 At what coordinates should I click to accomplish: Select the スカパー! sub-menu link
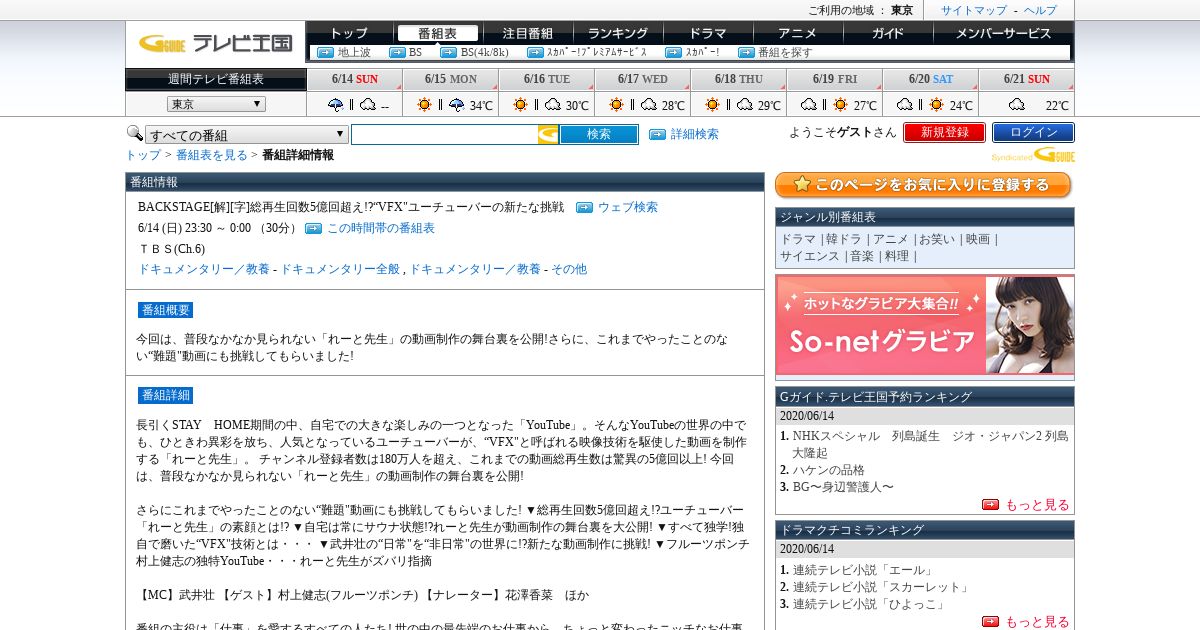click(x=702, y=52)
